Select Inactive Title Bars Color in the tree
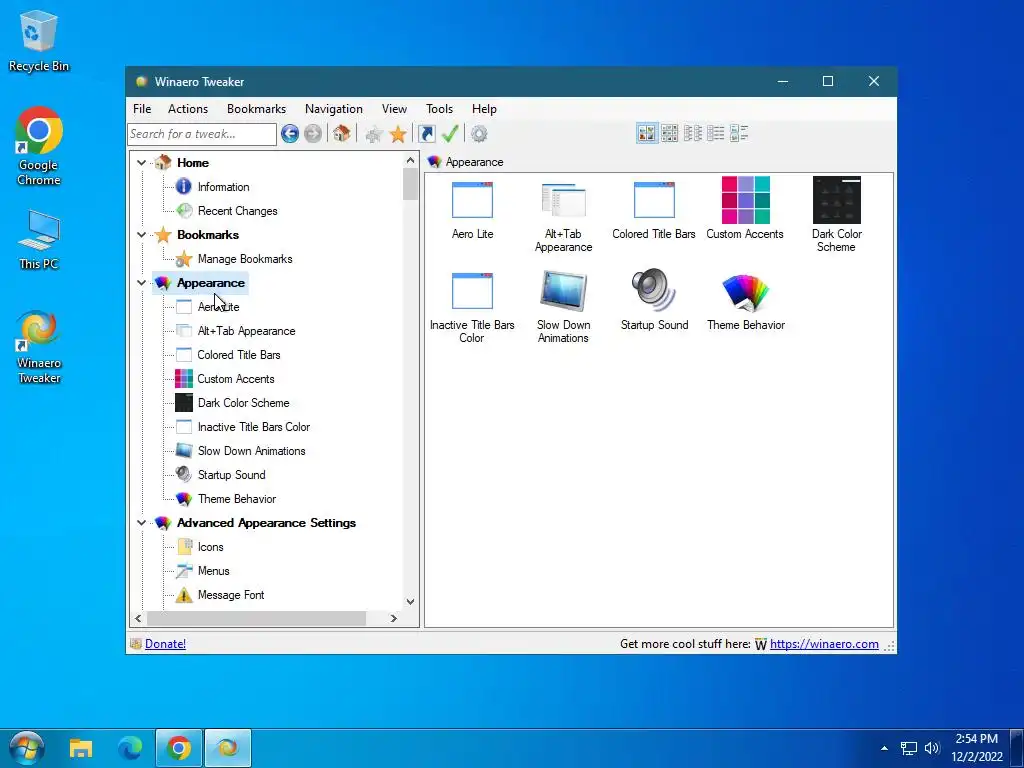This screenshot has width=1024, height=768. coord(254,427)
